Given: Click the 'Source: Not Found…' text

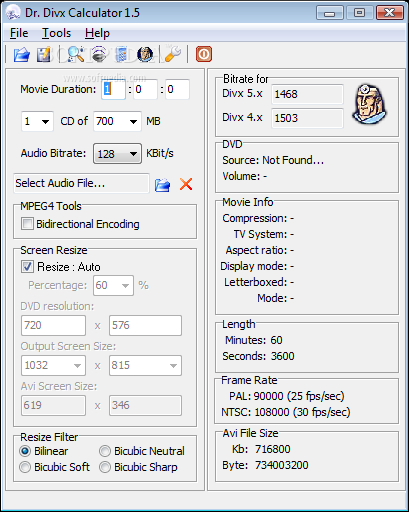Looking at the screenshot, I should click(x=273, y=160).
